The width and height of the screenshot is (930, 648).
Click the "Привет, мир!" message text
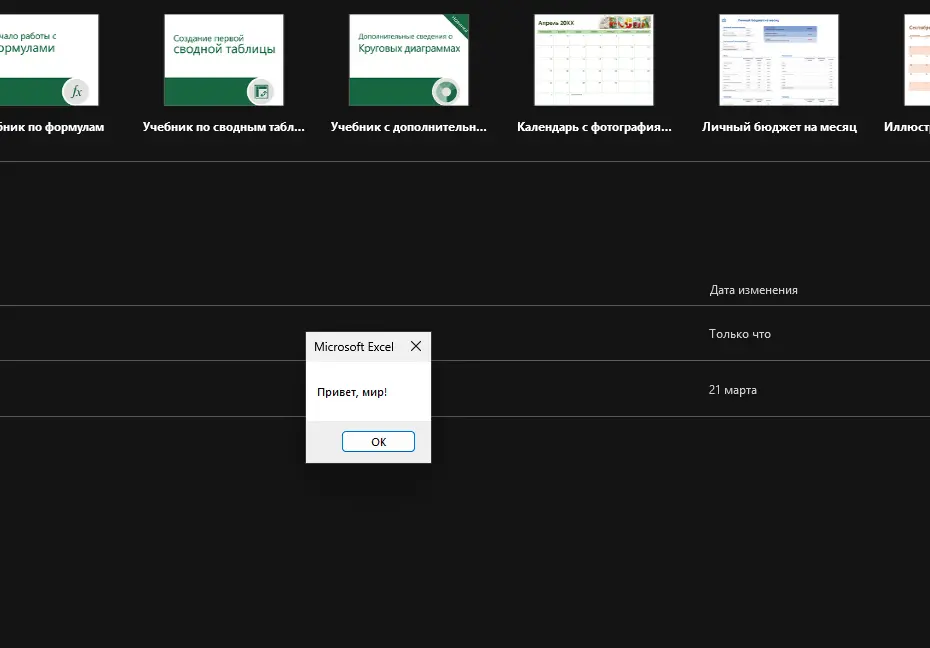coord(352,392)
